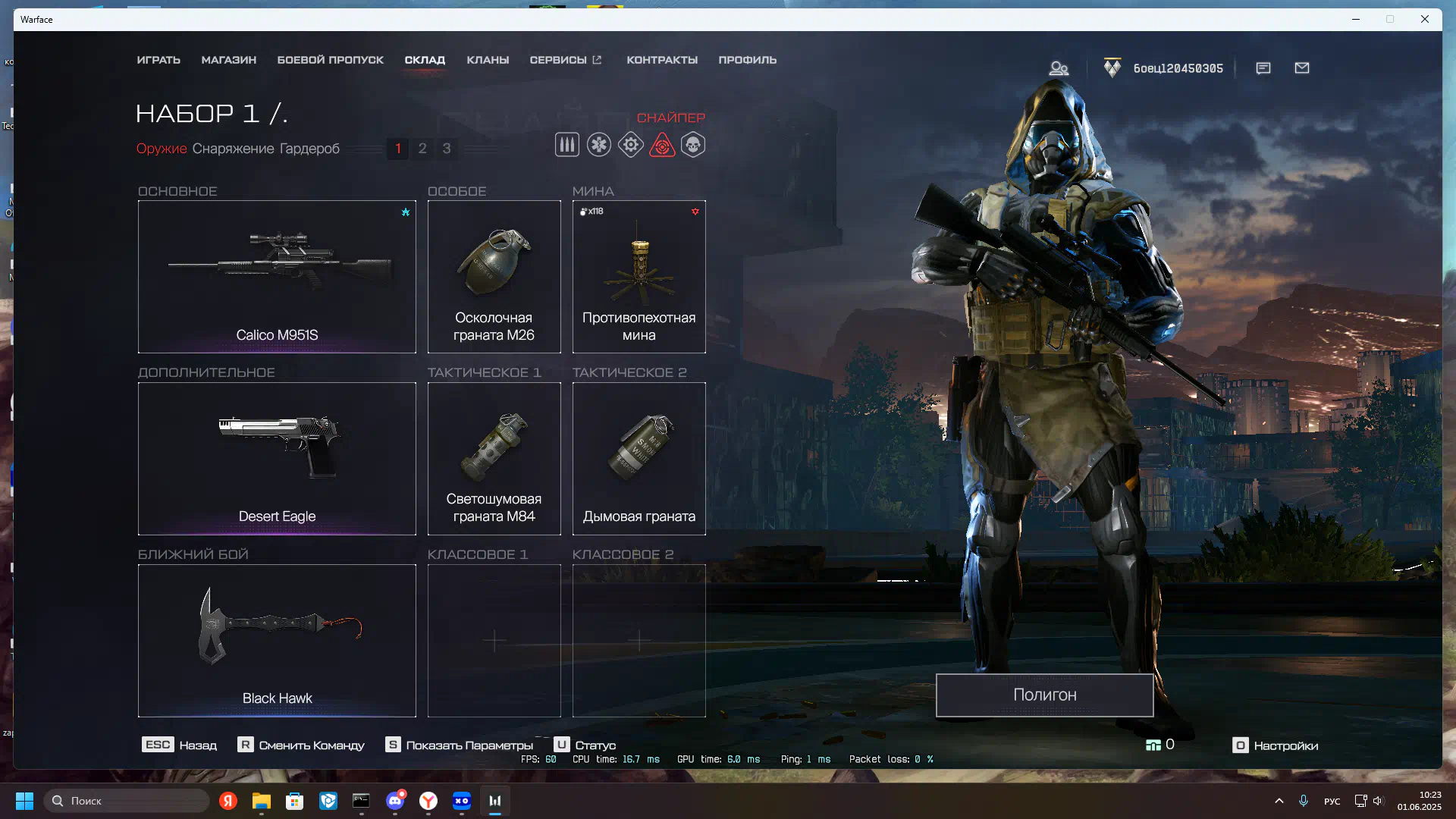The width and height of the screenshot is (1456, 819).
Task: Click Показать Параметры button
Action: (x=459, y=745)
